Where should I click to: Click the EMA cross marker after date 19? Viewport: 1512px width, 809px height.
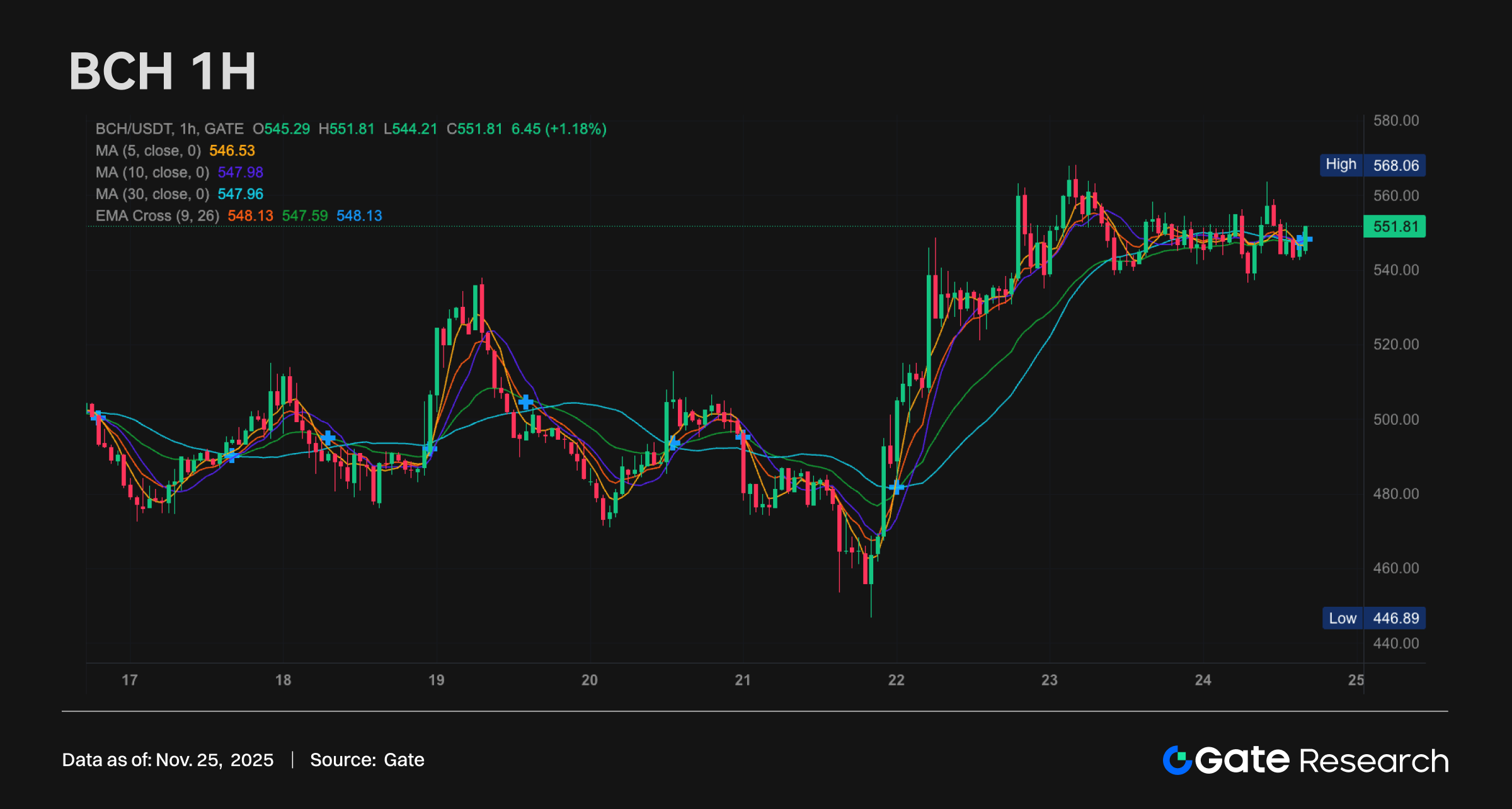tap(526, 401)
